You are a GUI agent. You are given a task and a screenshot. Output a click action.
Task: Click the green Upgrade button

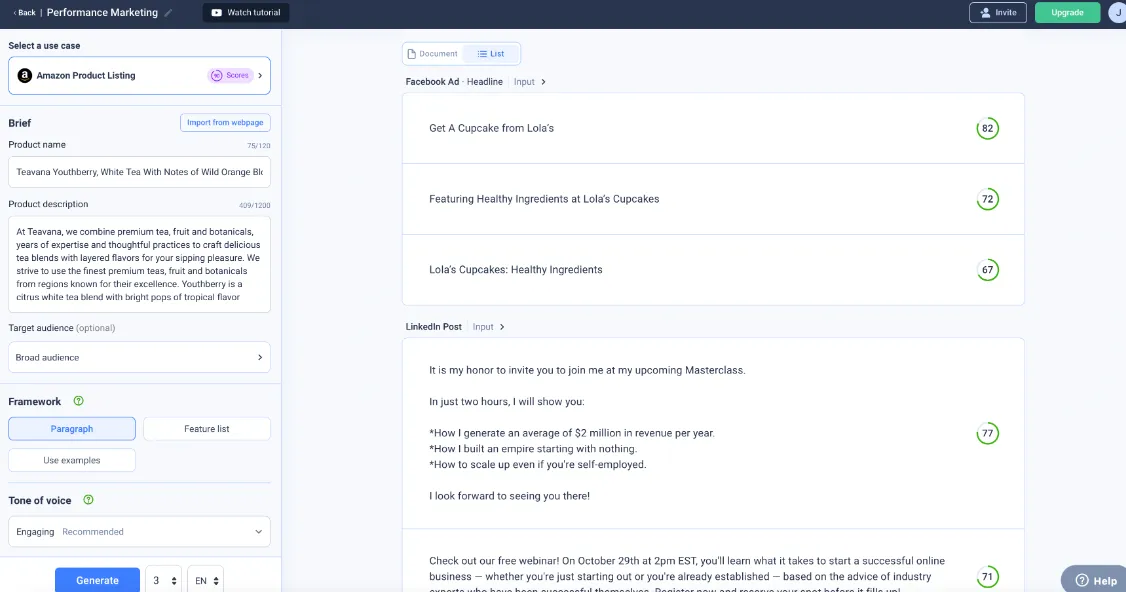click(1067, 12)
